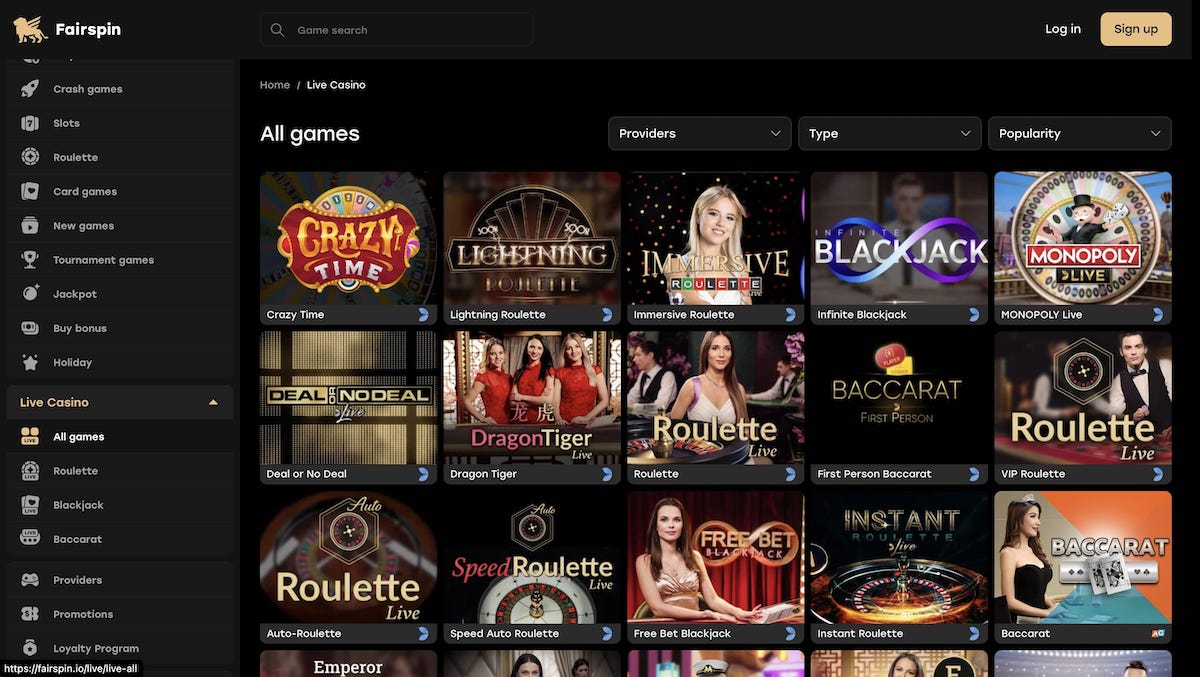This screenshot has height=677, width=1200.
Task: Click the Holiday icon in sidebar
Action: coord(30,362)
